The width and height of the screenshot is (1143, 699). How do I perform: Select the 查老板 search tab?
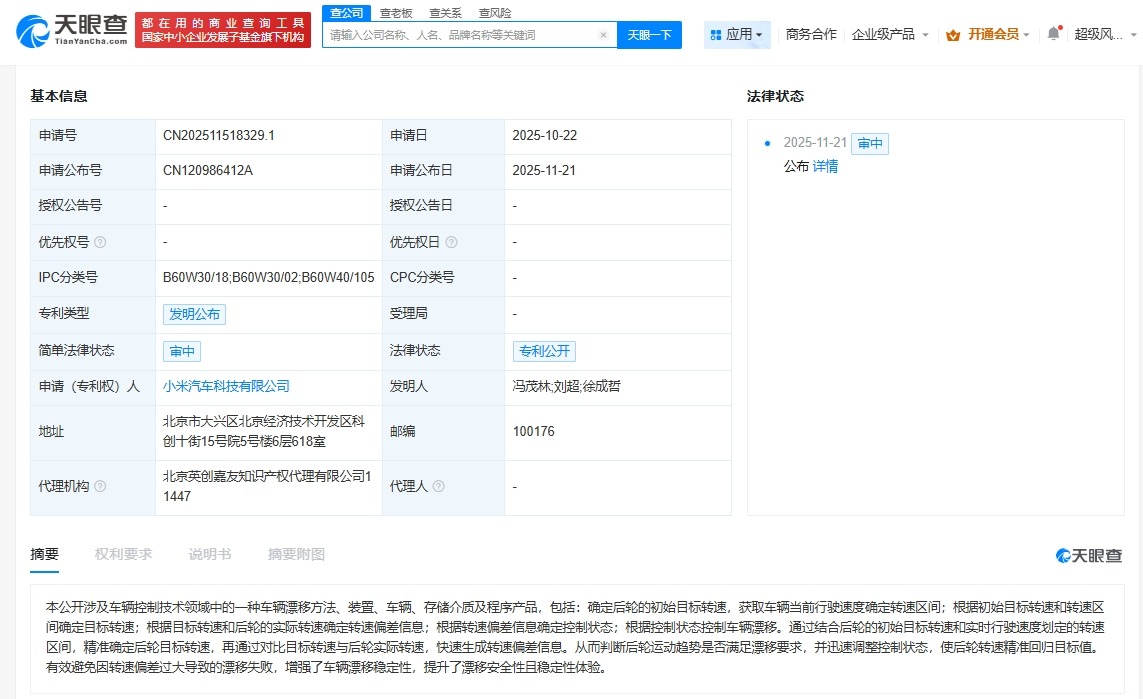tap(394, 13)
